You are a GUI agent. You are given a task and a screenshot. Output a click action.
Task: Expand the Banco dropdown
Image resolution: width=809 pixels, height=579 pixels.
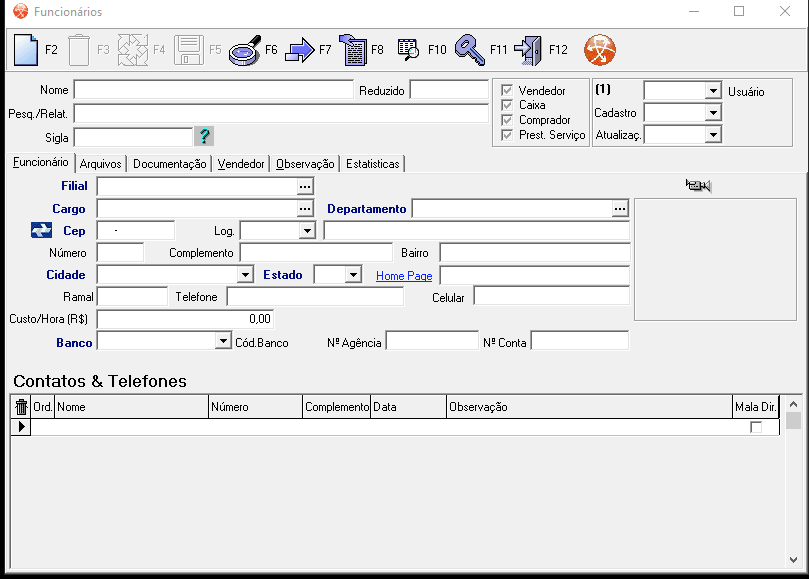(x=224, y=342)
